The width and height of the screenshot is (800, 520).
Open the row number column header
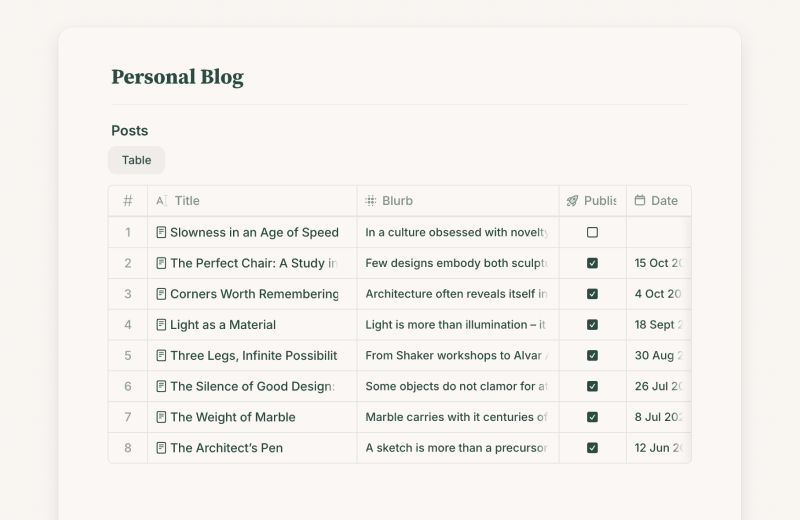click(x=128, y=201)
